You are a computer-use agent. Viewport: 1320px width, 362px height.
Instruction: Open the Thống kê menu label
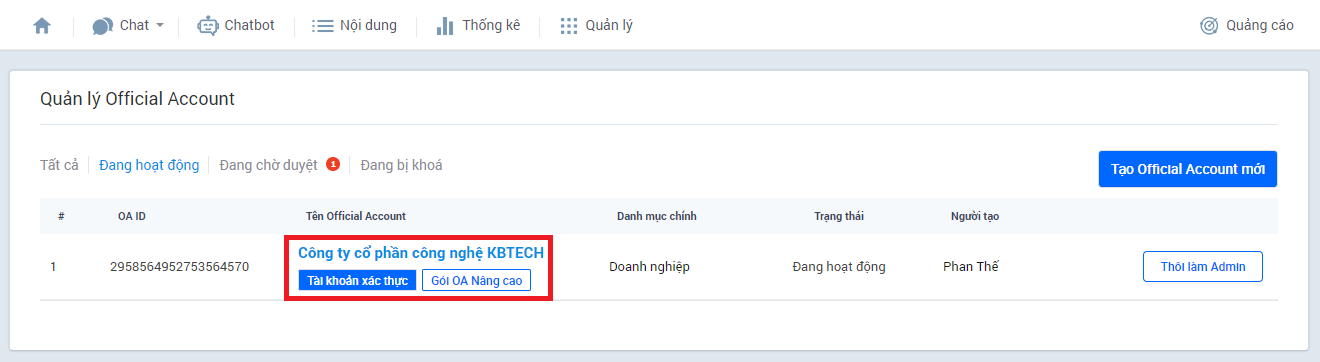(x=491, y=26)
